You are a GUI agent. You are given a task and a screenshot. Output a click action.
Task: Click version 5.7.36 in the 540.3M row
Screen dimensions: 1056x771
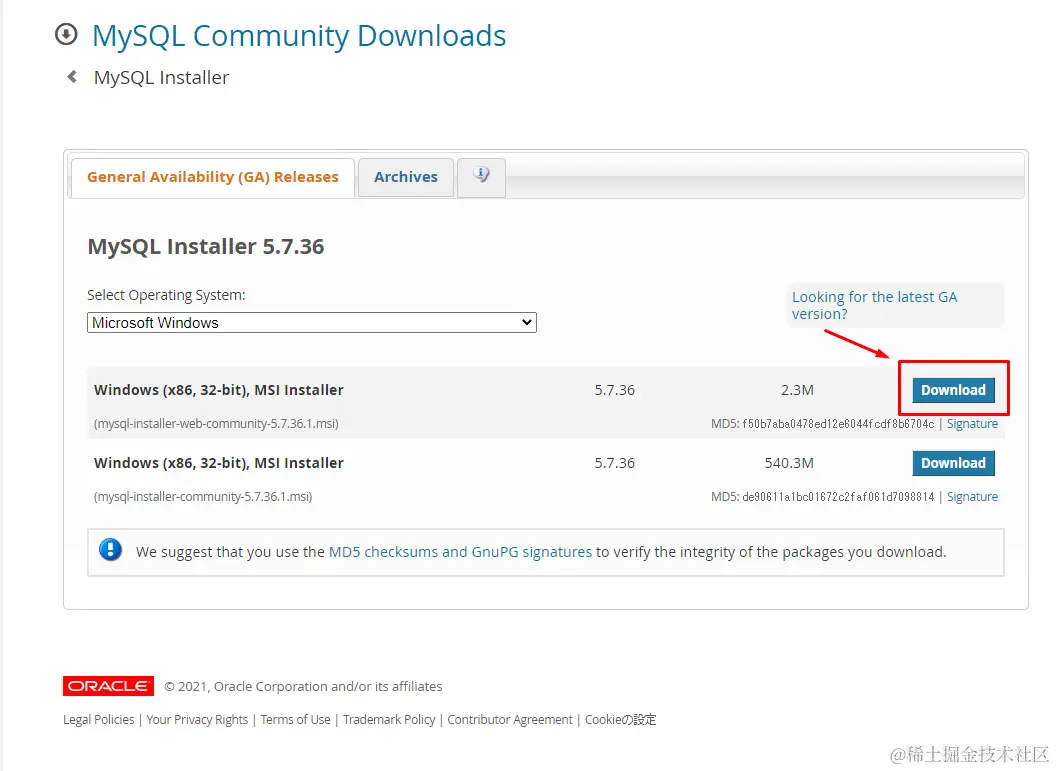[x=614, y=463]
